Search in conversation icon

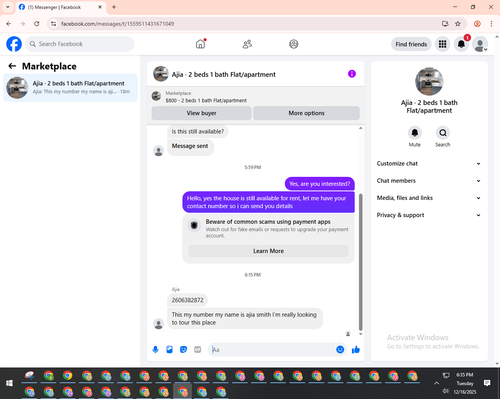point(443,133)
